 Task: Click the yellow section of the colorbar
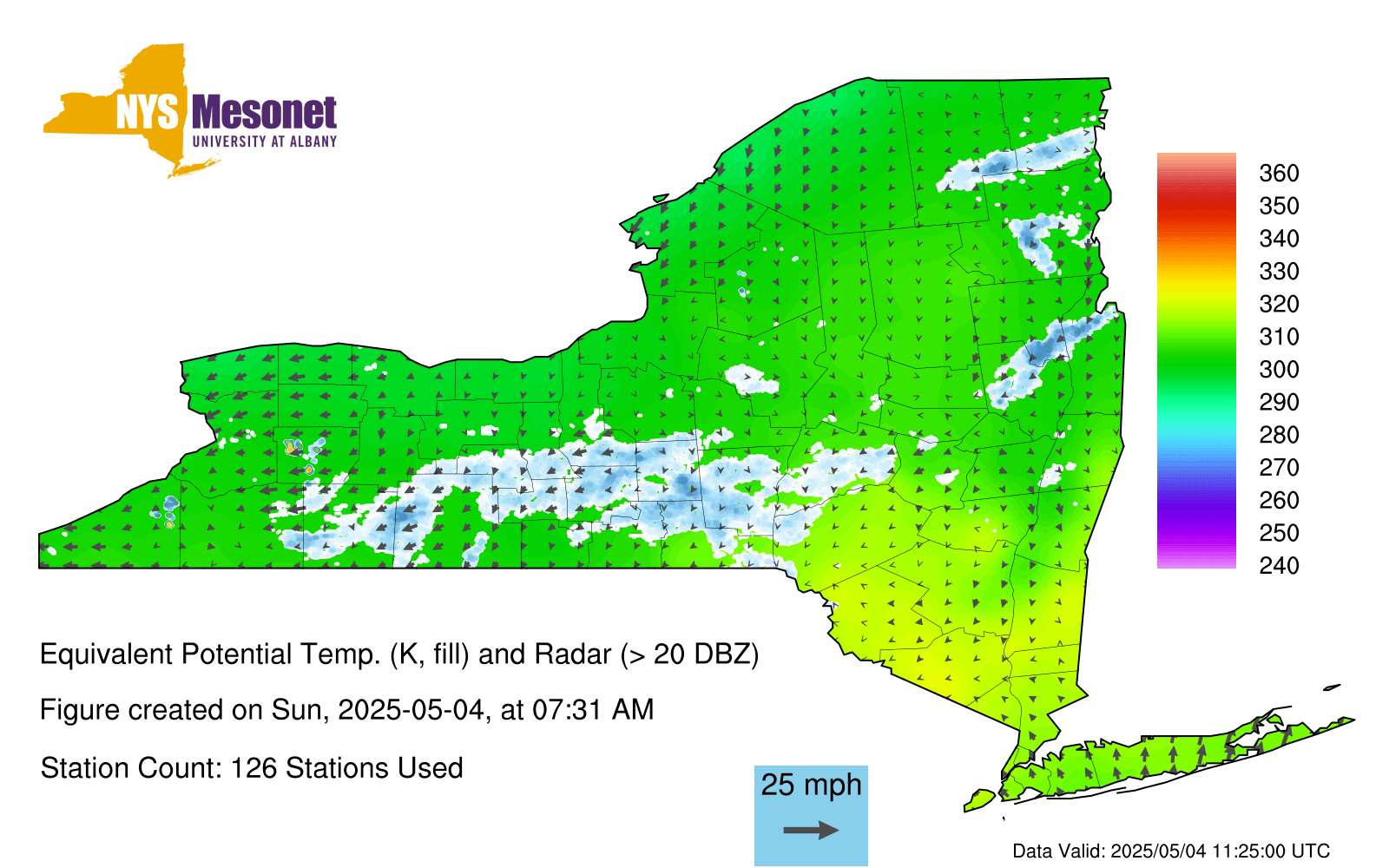[1196, 293]
